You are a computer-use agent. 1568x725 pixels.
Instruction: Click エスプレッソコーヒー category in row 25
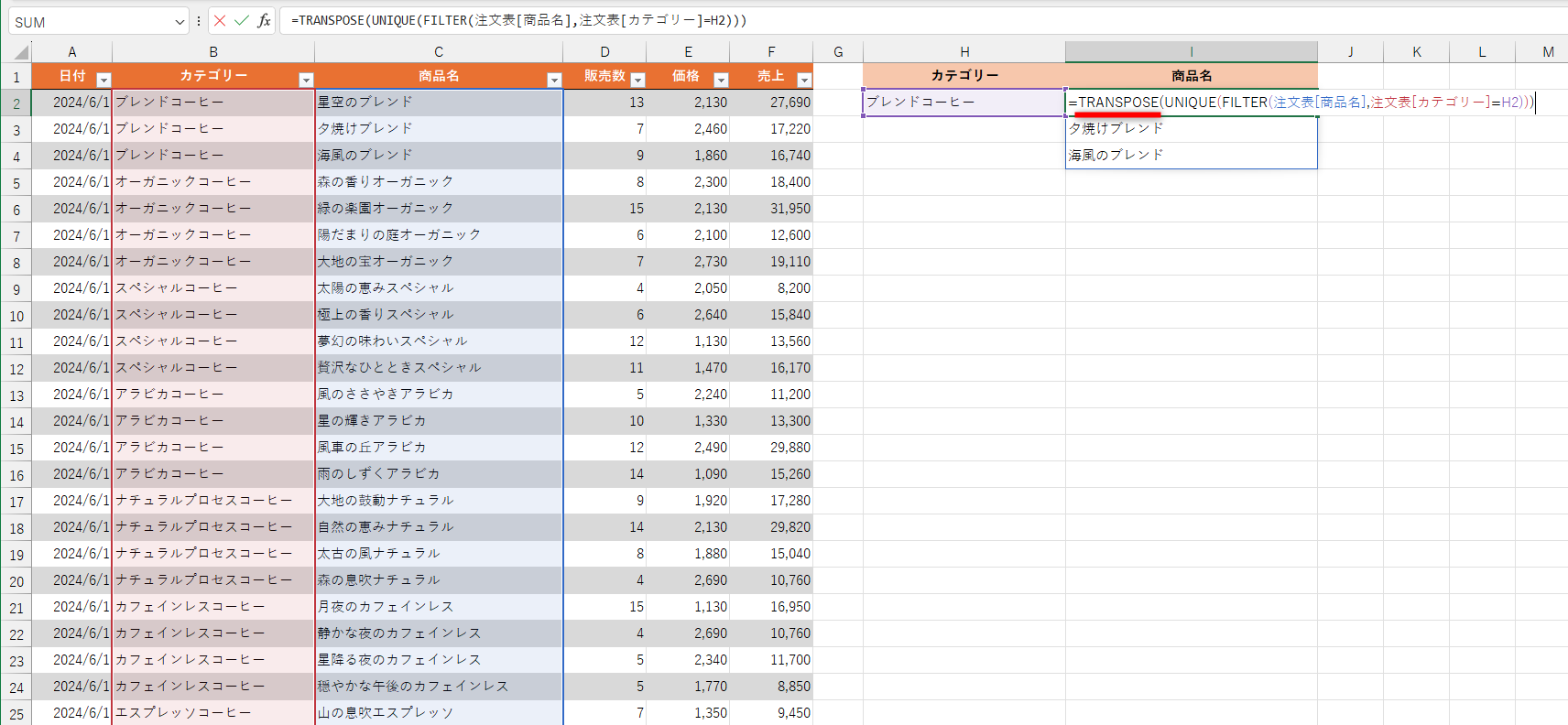213,713
